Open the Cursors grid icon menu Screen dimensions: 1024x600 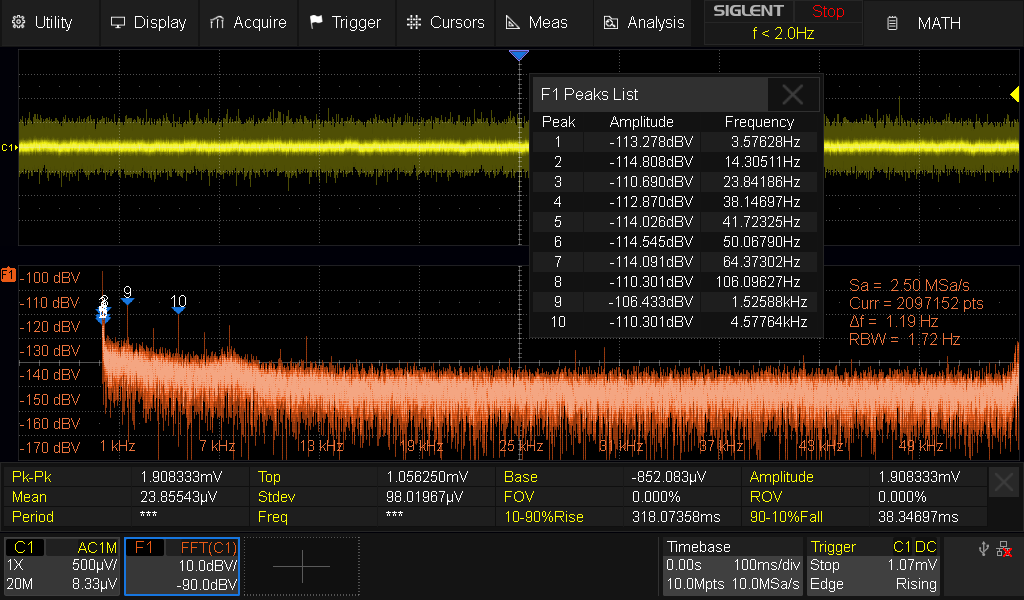coord(414,22)
